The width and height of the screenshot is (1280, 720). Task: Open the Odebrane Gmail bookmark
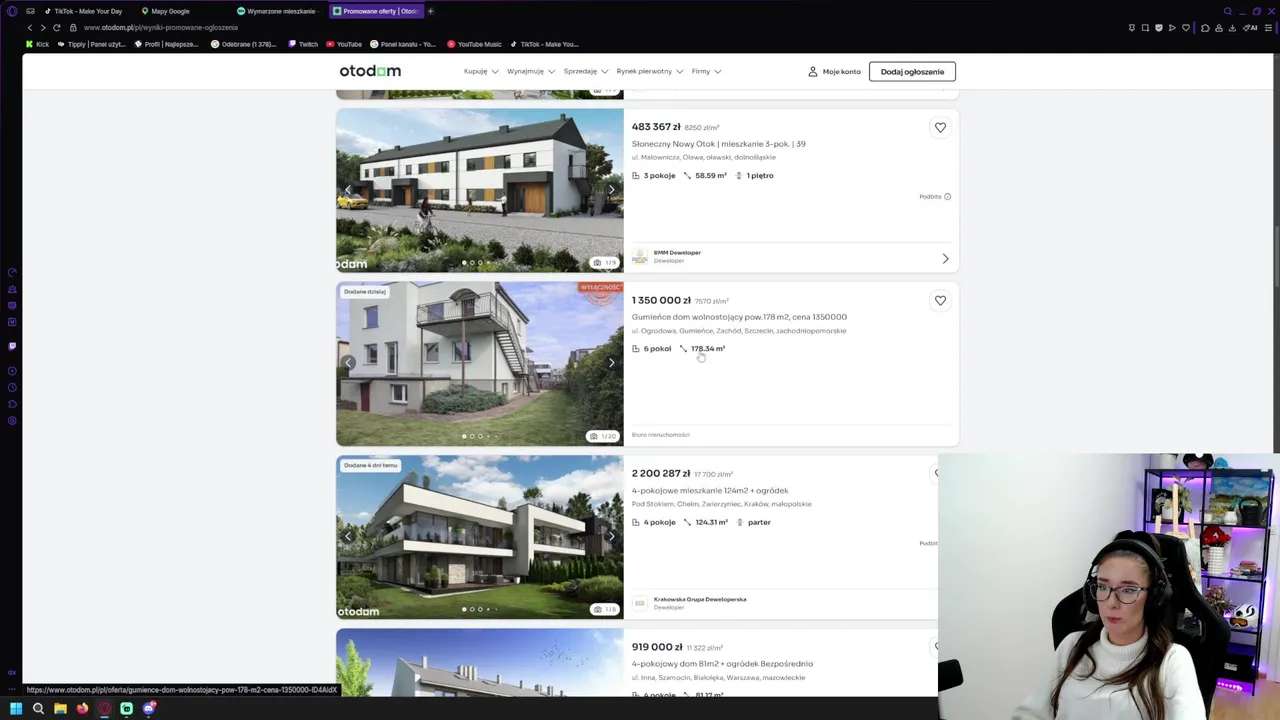pos(244,44)
